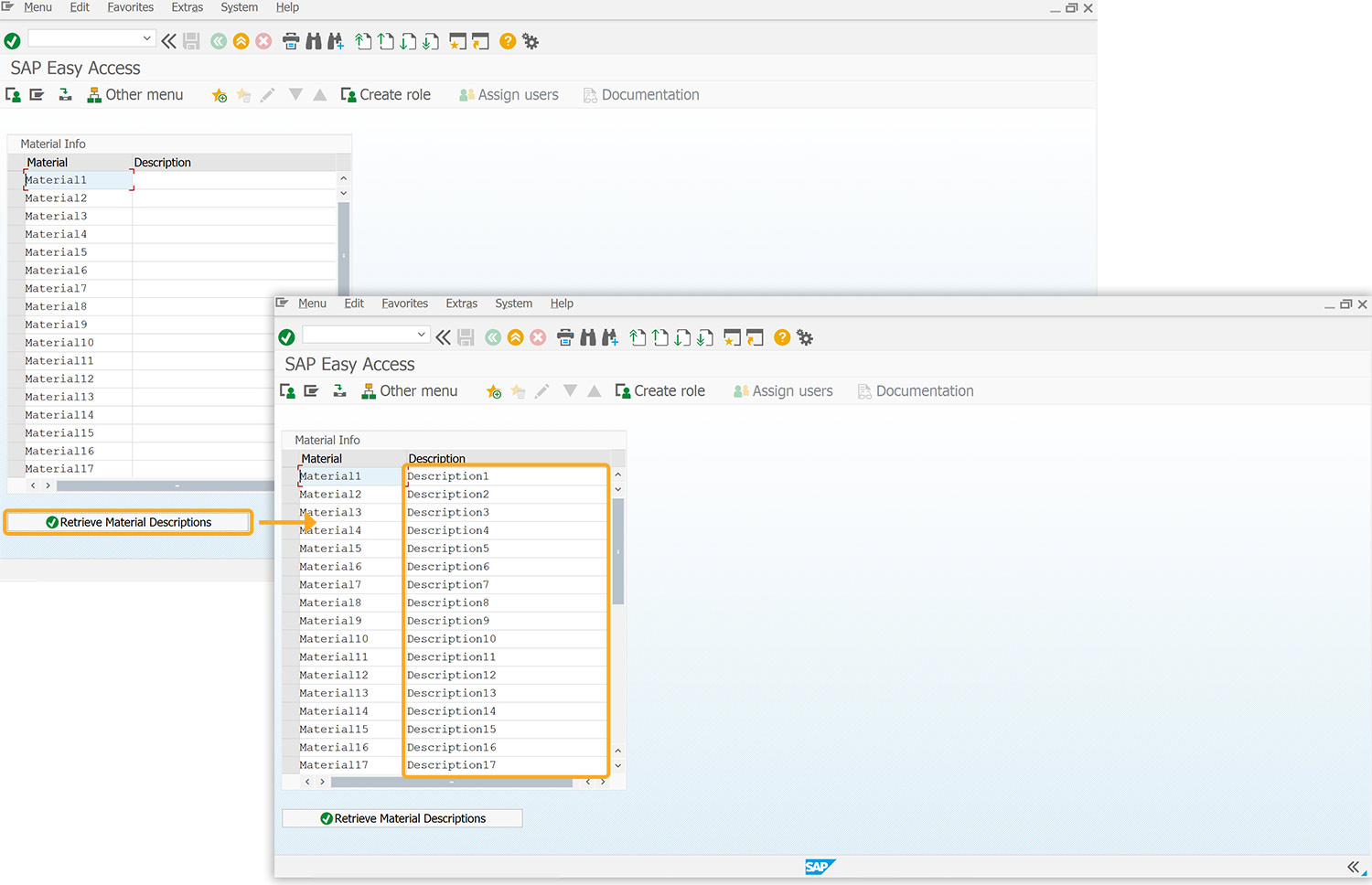Click Documentation button in front window
The height and width of the screenshot is (885, 1372).
(x=916, y=391)
